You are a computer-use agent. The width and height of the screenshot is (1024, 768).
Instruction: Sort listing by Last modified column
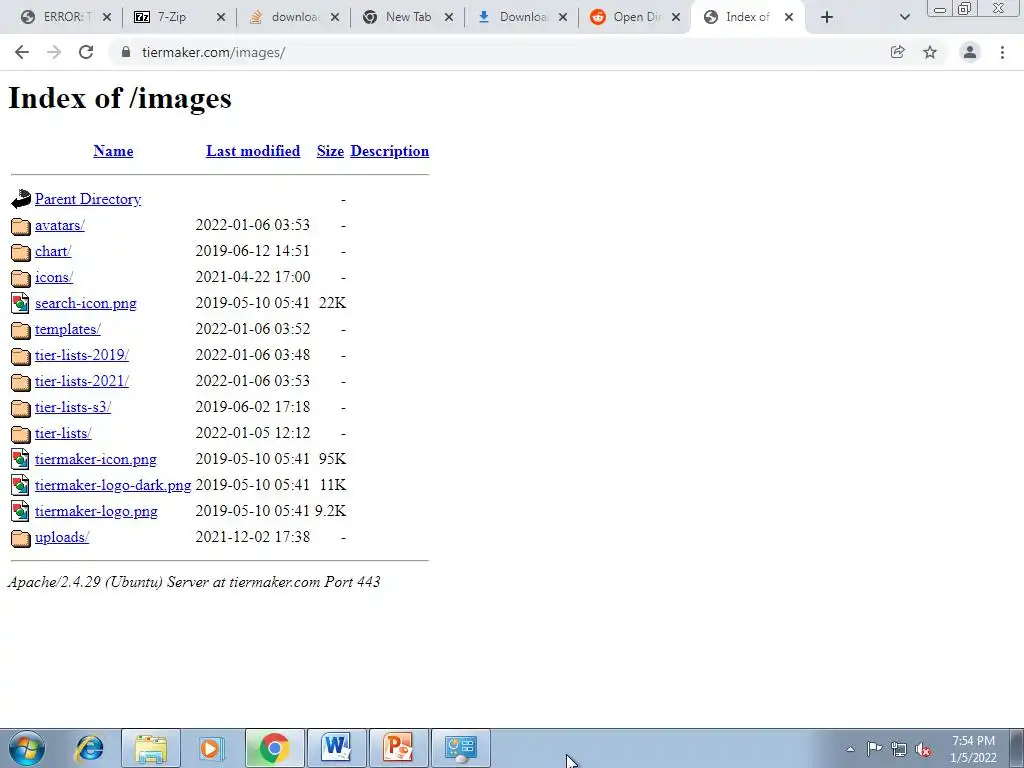click(x=253, y=151)
